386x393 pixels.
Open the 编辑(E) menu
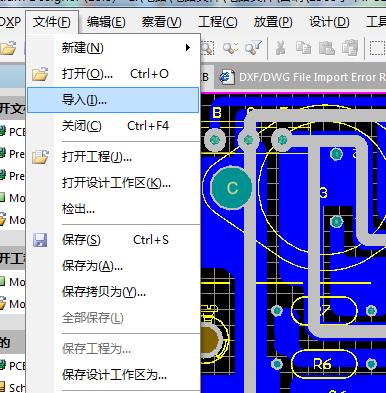point(106,22)
